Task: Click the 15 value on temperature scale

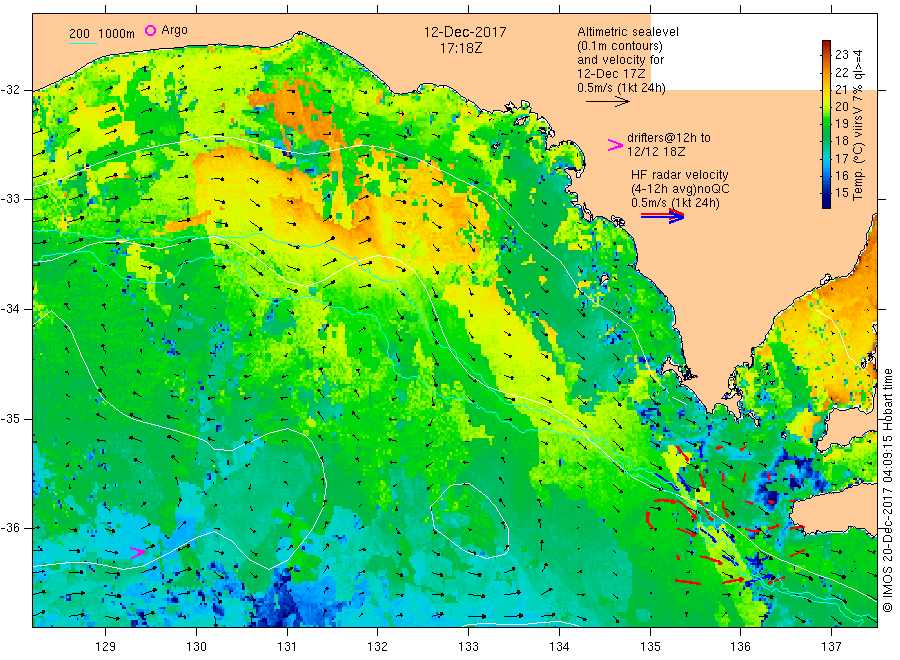Action: tap(841, 193)
